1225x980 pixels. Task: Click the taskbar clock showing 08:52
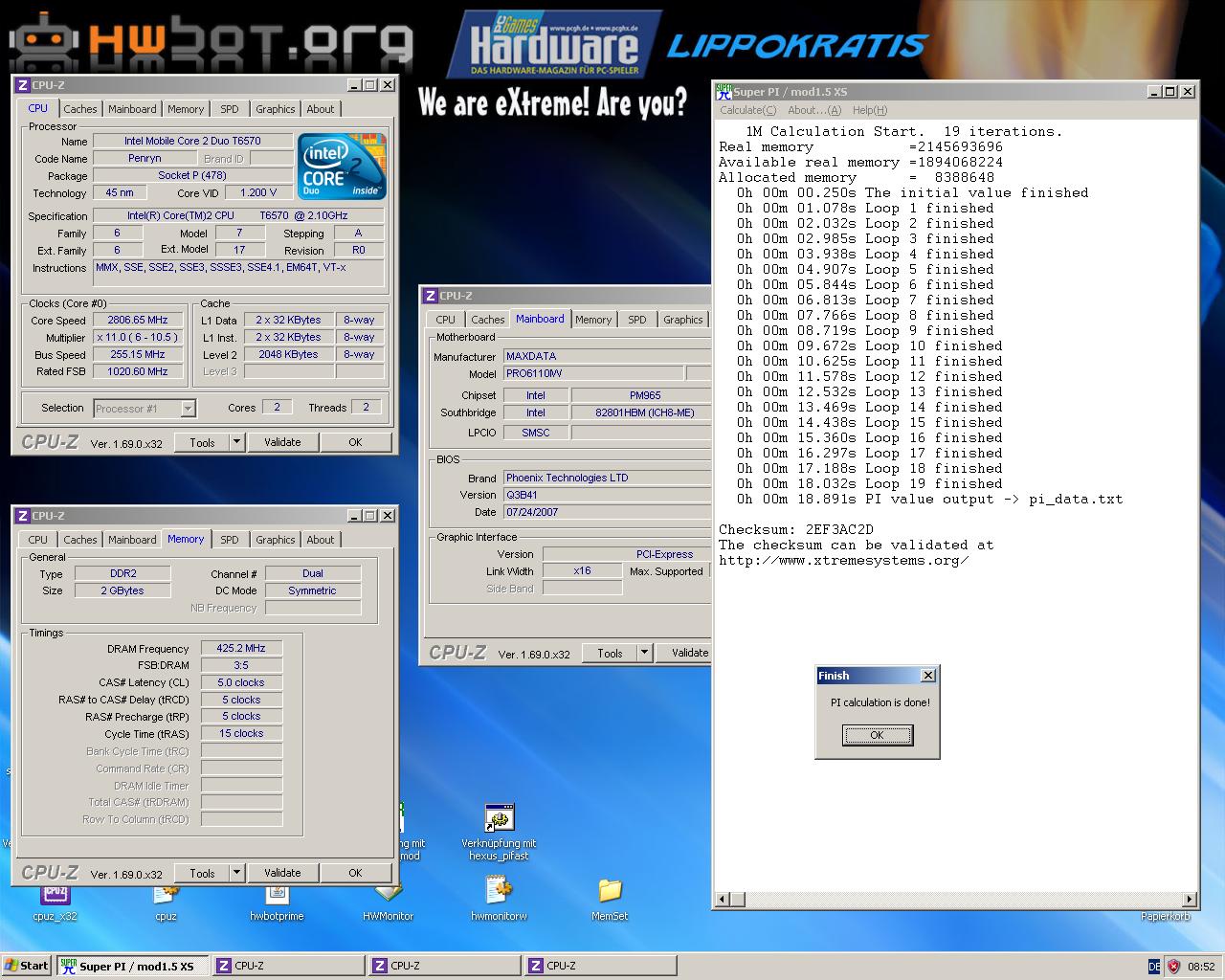coord(1201,967)
